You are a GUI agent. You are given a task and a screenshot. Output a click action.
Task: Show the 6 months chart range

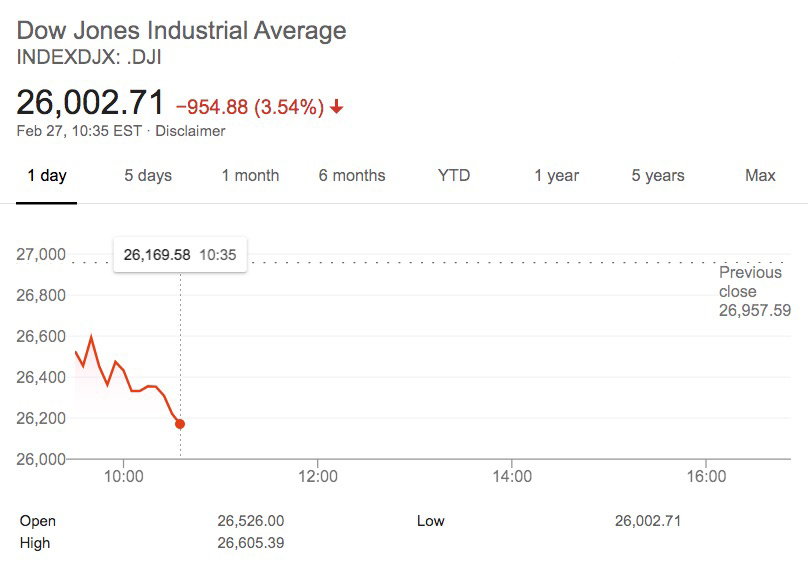pyautogui.click(x=352, y=176)
